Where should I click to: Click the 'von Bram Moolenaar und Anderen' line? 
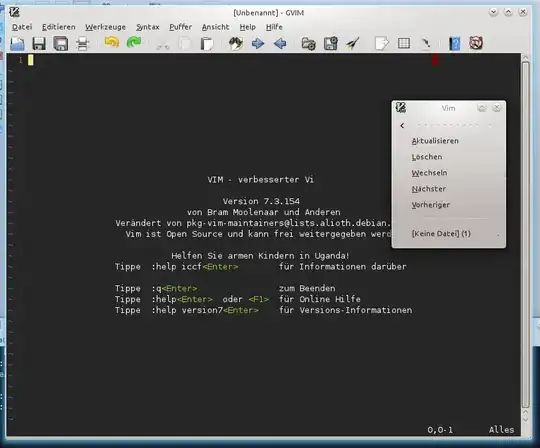pyautogui.click(x=263, y=212)
